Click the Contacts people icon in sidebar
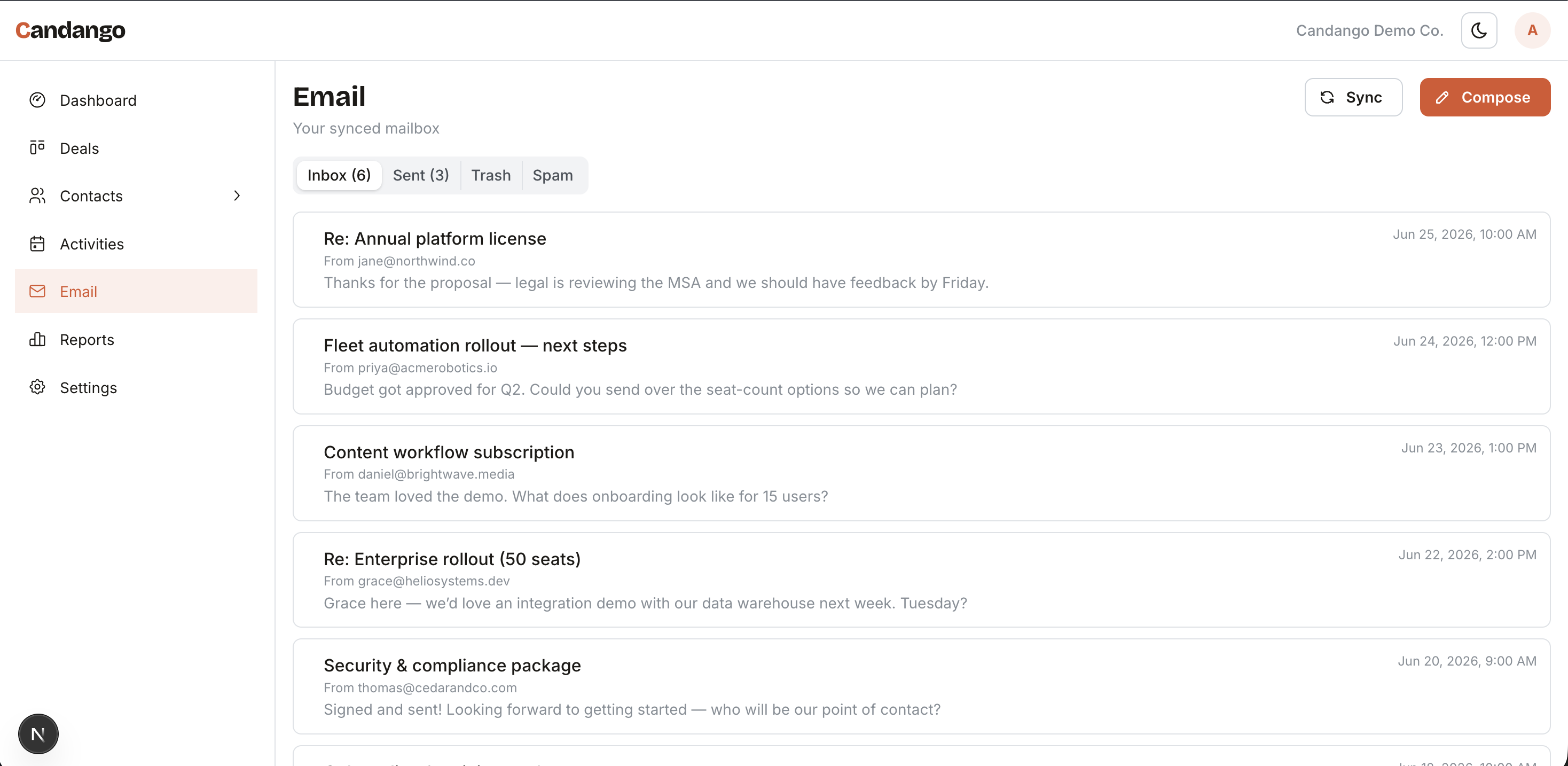Screen dimensions: 1568x766 [37, 196]
